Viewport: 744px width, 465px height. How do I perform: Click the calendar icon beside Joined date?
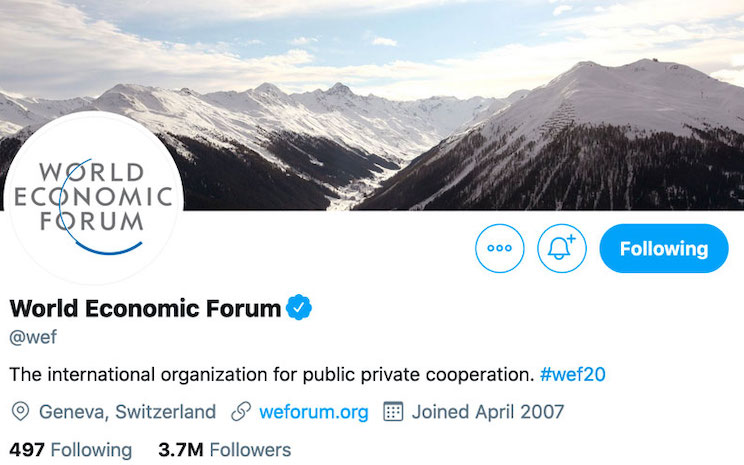pos(393,412)
